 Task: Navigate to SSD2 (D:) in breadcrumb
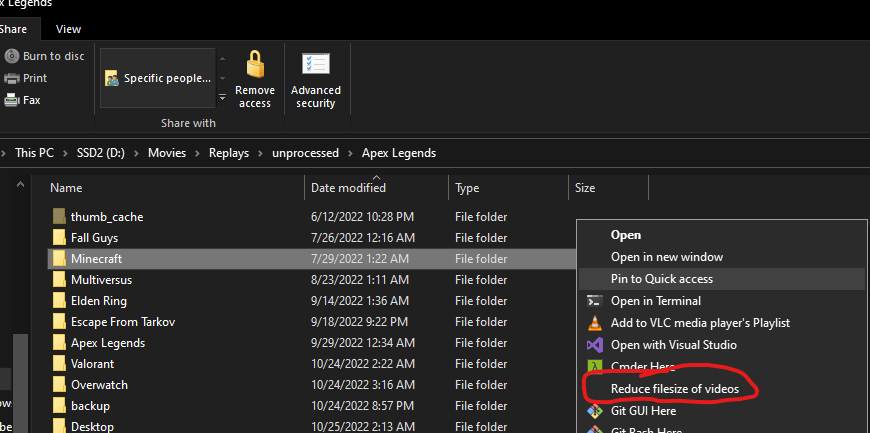[101, 153]
